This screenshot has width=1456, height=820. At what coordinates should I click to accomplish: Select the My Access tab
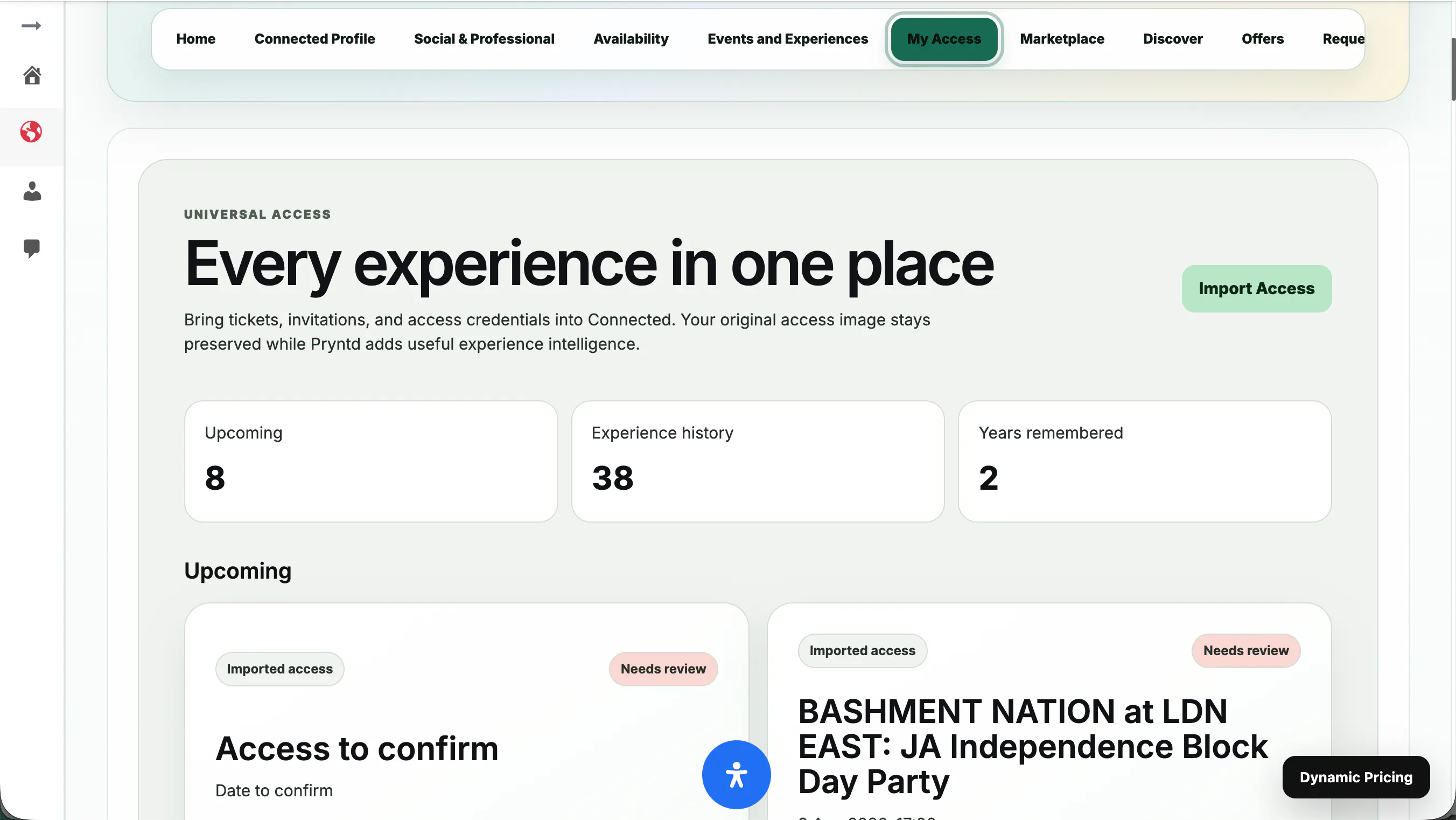(x=944, y=39)
